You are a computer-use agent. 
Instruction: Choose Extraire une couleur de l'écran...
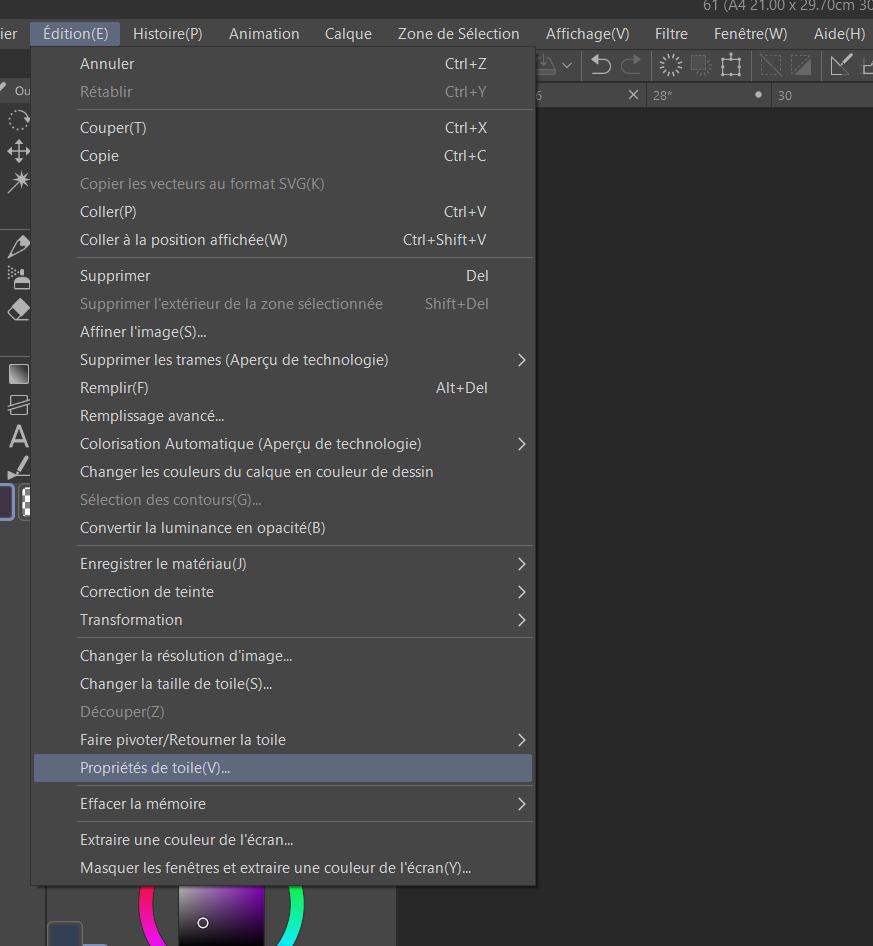tap(283, 840)
